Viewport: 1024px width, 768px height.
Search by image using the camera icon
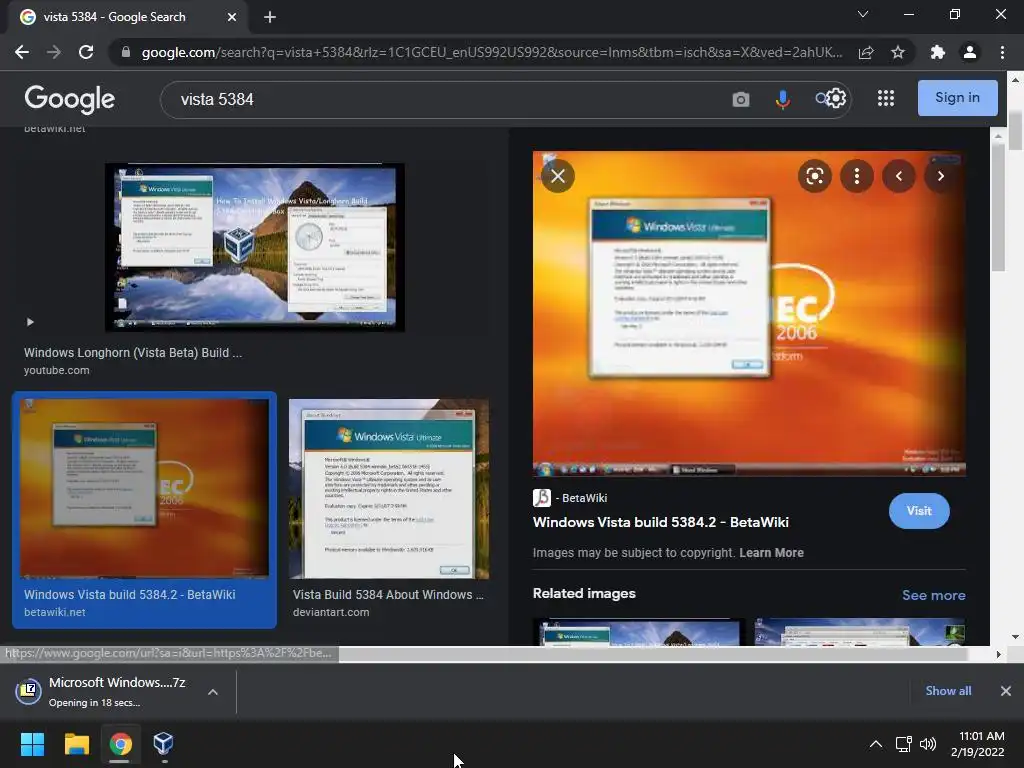[741, 99]
